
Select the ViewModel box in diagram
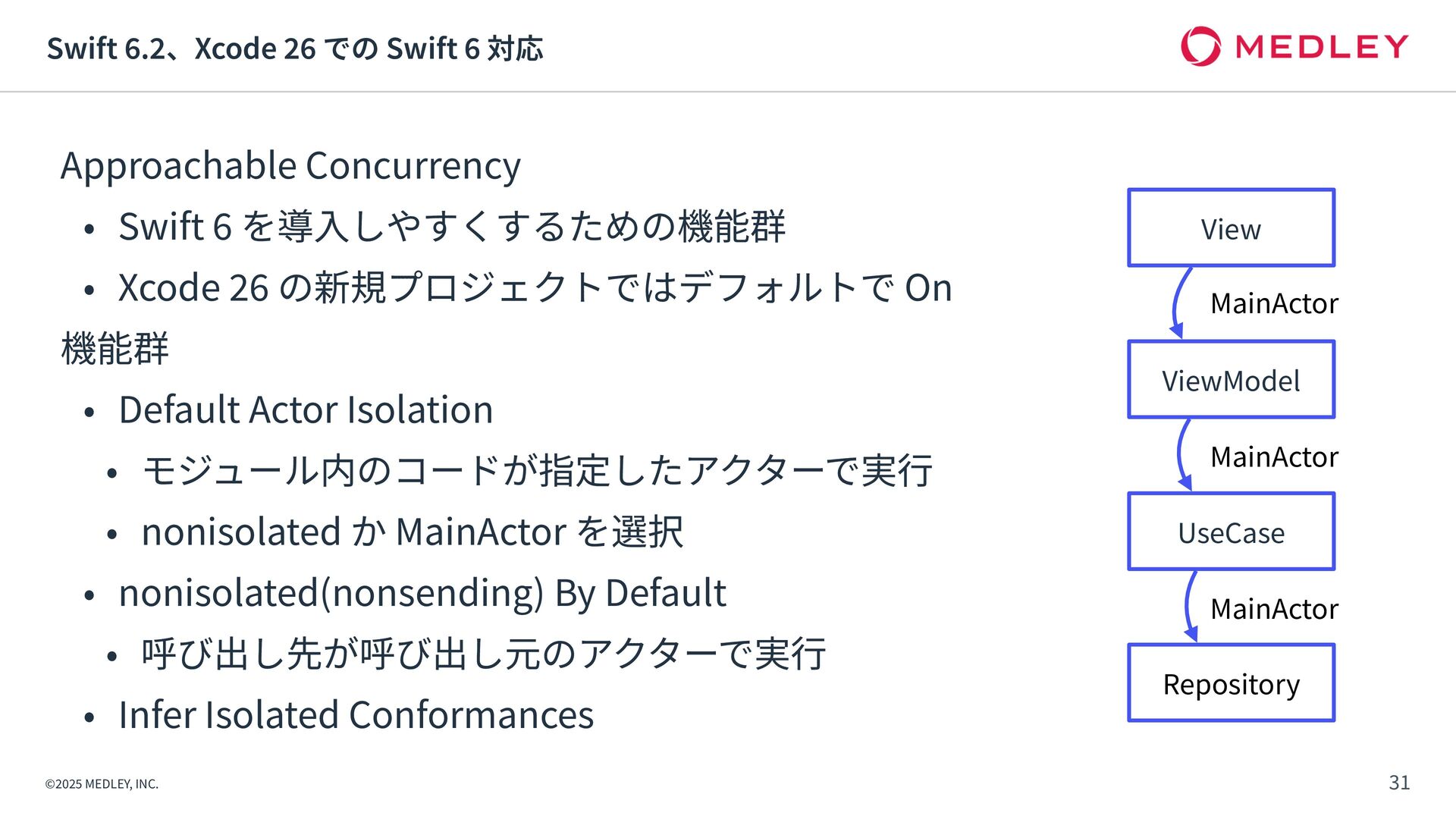pos(1231,379)
